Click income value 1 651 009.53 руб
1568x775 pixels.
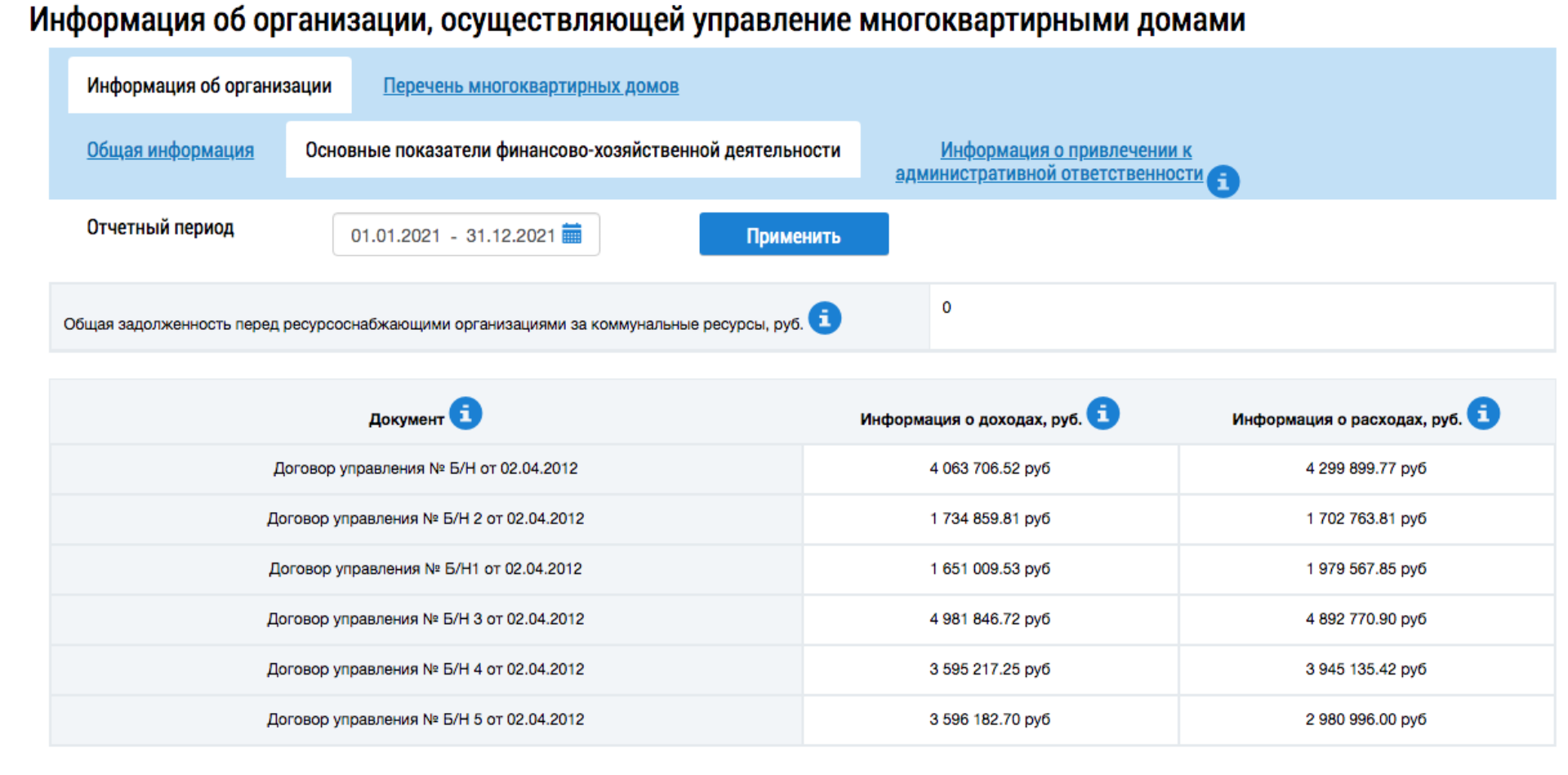(990, 569)
